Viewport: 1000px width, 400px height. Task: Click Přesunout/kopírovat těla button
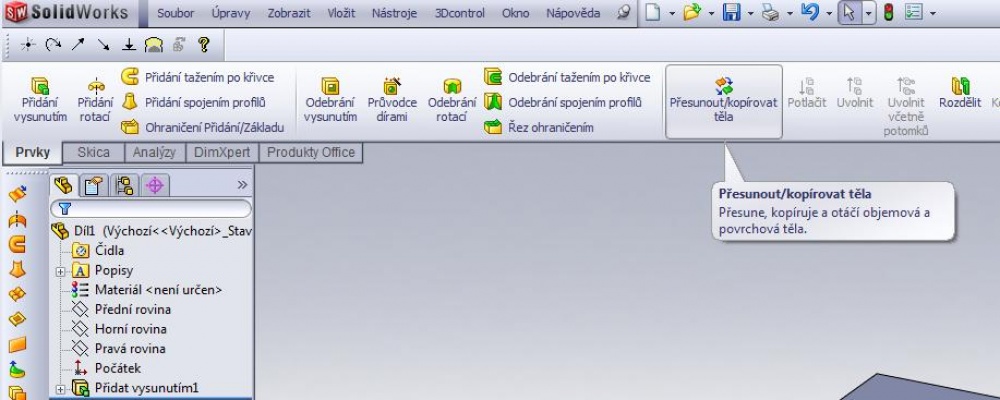point(724,101)
